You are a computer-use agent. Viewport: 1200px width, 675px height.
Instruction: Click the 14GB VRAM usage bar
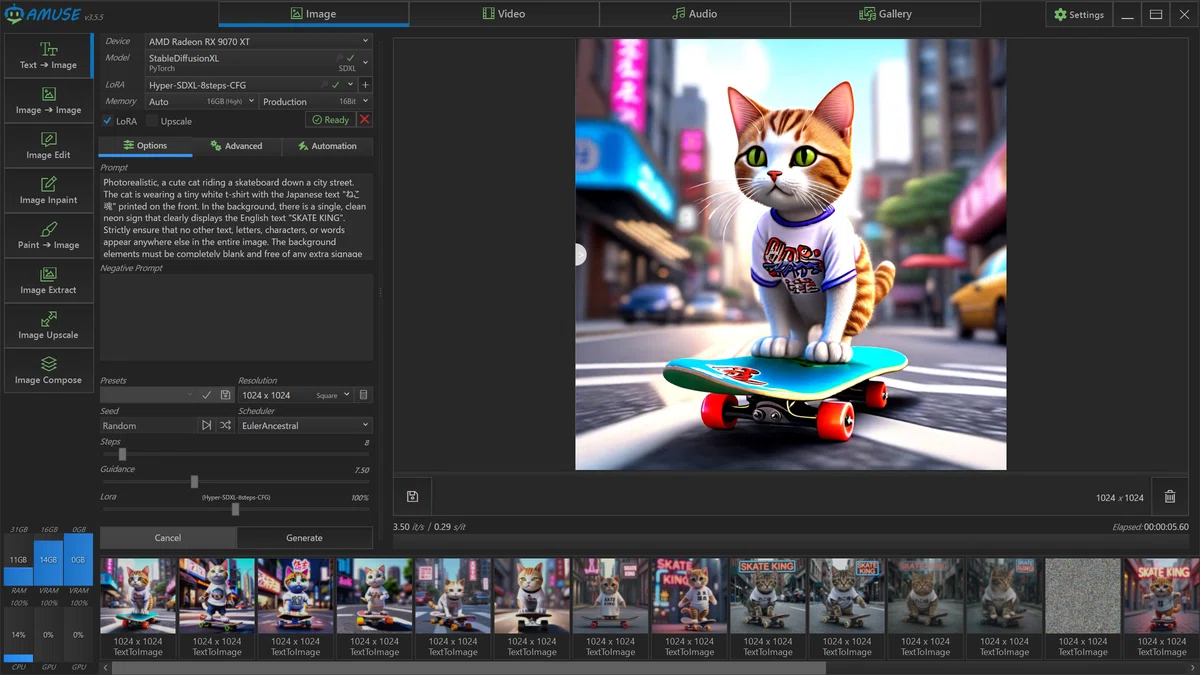48,561
